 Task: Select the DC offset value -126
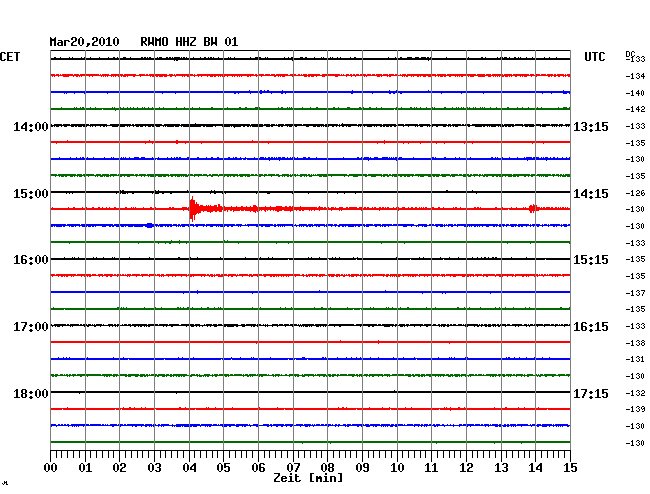635,193
